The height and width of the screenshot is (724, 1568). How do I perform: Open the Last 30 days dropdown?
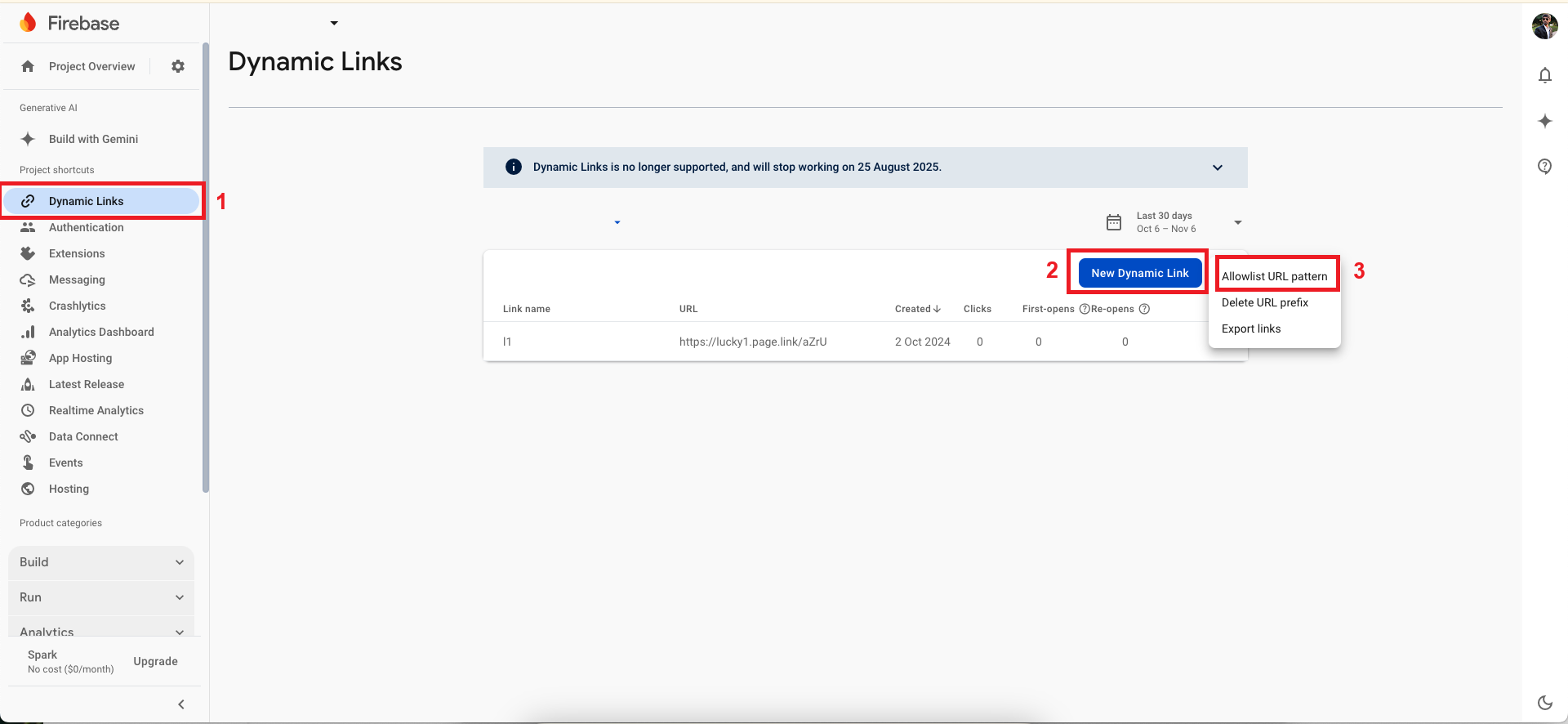pyautogui.click(x=1237, y=222)
